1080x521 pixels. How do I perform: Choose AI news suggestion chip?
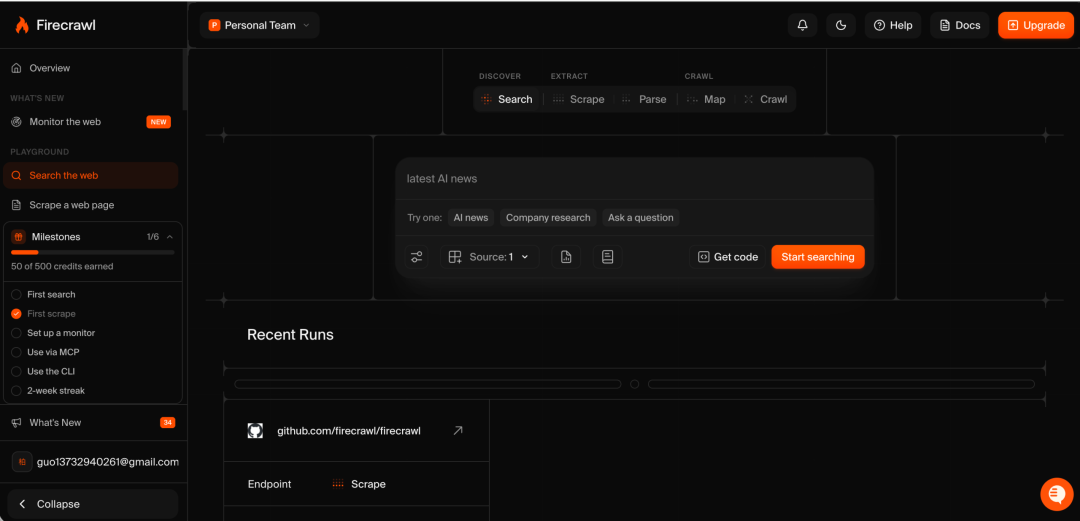click(471, 218)
